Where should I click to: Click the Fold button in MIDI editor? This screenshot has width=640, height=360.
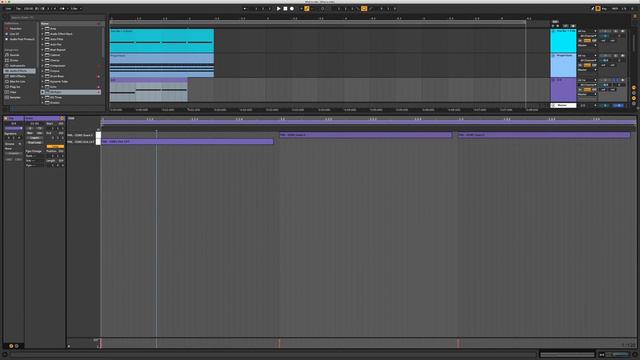coord(71,118)
